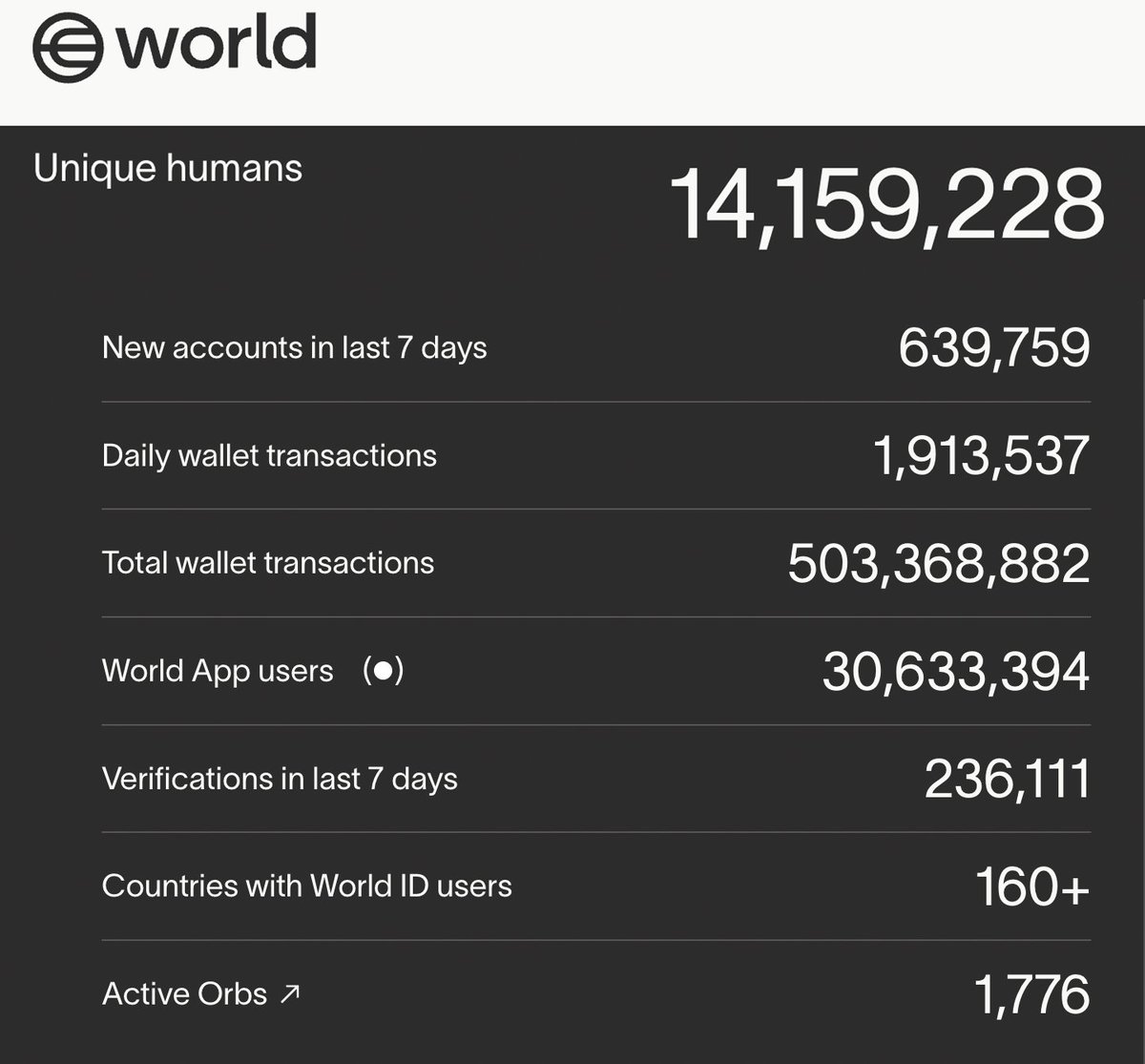This screenshot has height=1064, width=1145.
Task: Click 'Verifications in last 7 days' label
Action: pos(280,779)
